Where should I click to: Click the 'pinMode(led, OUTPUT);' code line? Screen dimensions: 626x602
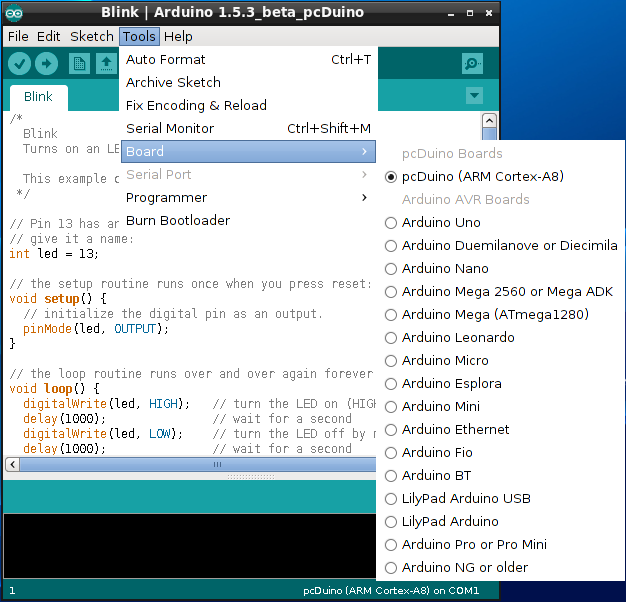pyautogui.click(x=96, y=329)
